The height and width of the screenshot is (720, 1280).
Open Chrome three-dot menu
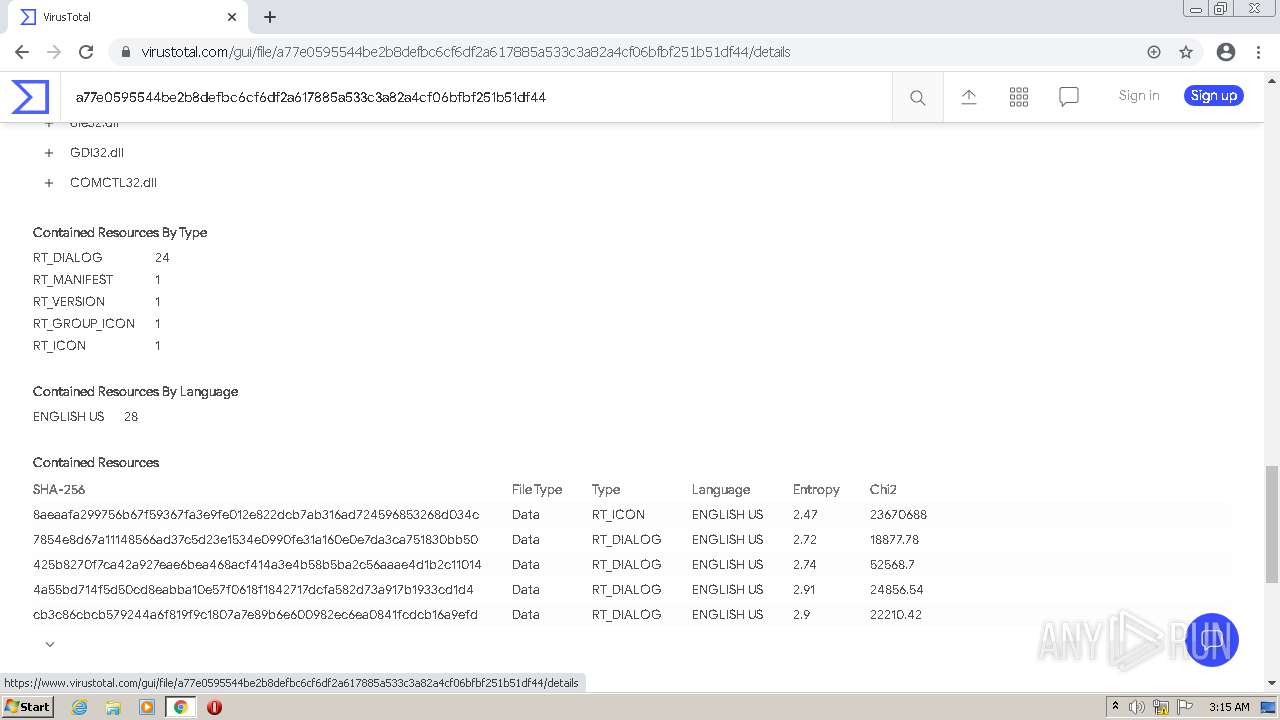pos(1258,52)
